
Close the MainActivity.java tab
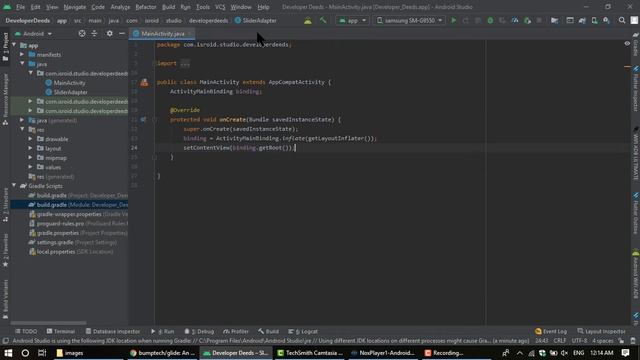[x=190, y=34]
